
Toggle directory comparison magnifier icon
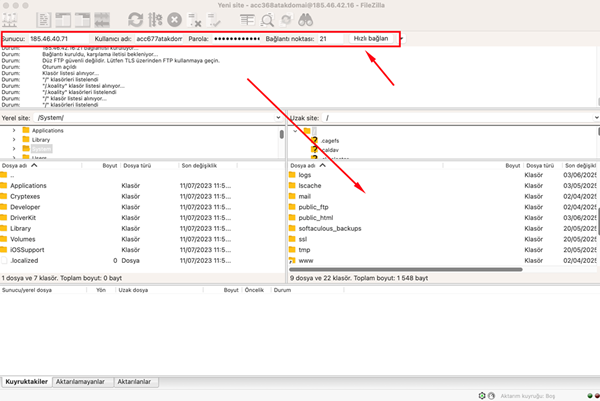pos(267,20)
